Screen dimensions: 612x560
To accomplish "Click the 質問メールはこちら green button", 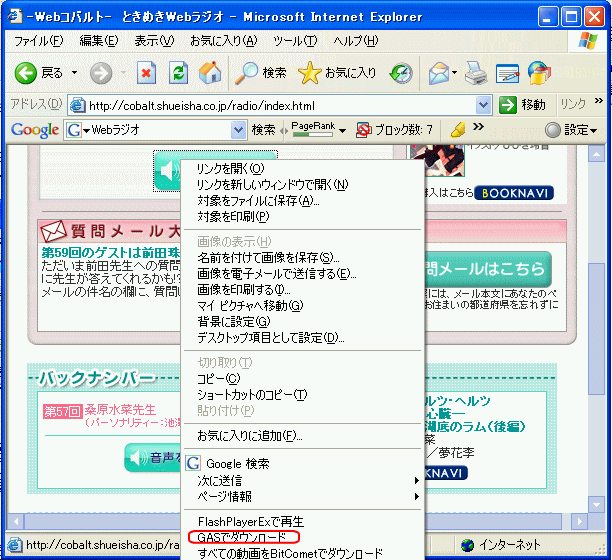I will pos(488,269).
